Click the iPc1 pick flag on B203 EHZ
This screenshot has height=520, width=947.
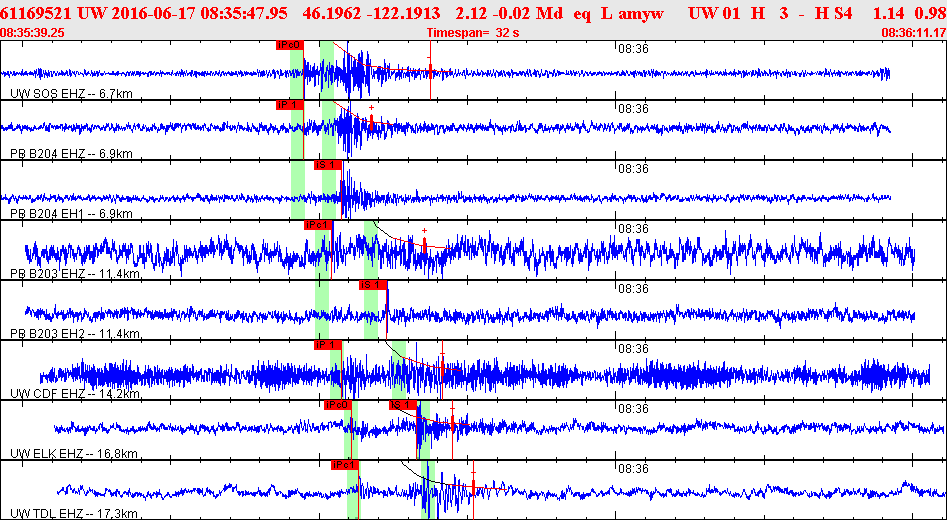pyautogui.click(x=318, y=225)
